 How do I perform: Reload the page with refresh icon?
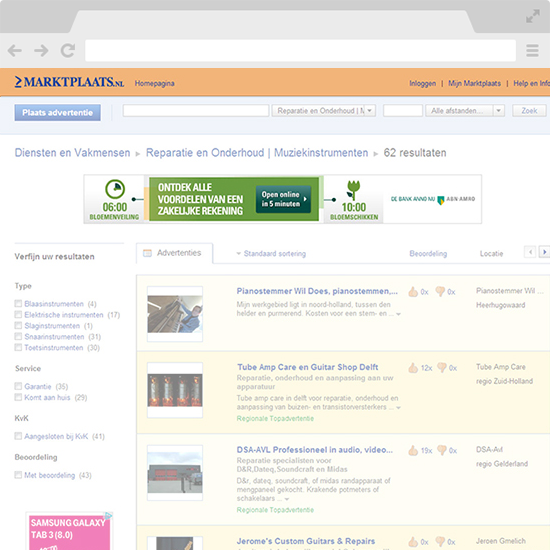click(x=68, y=51)
